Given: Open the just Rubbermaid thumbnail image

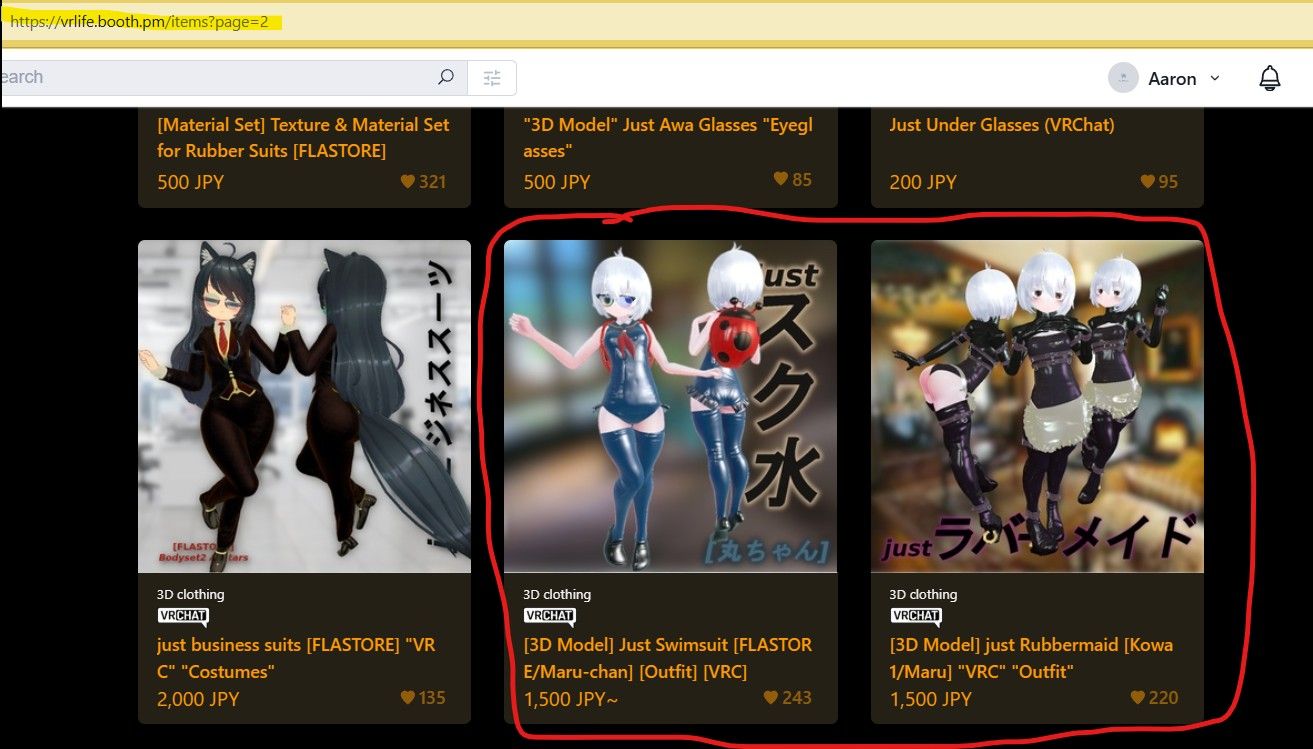Looking at the screenshot, I should pyautogui.click(x=1037, y=406).
